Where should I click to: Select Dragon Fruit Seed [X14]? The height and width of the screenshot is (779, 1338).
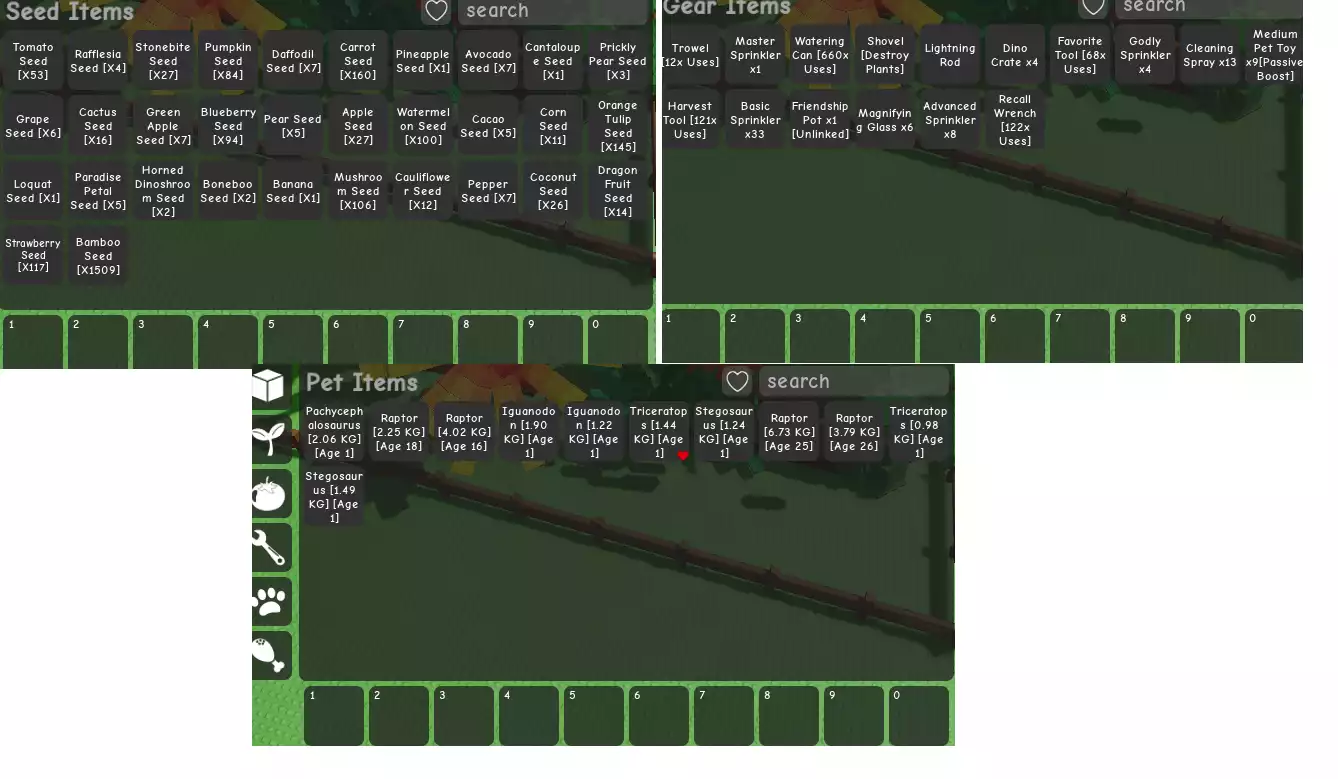[x=618, y=191]
